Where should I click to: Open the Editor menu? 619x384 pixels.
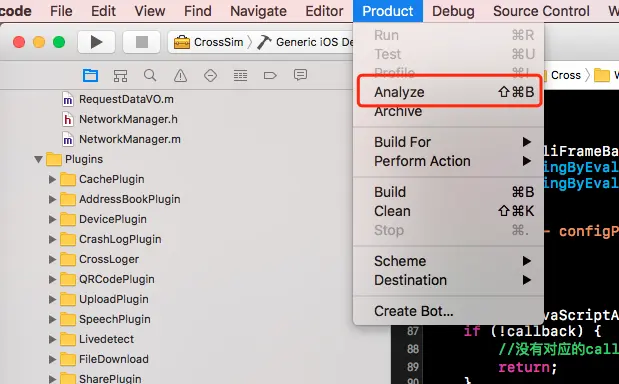click(324, 11)
